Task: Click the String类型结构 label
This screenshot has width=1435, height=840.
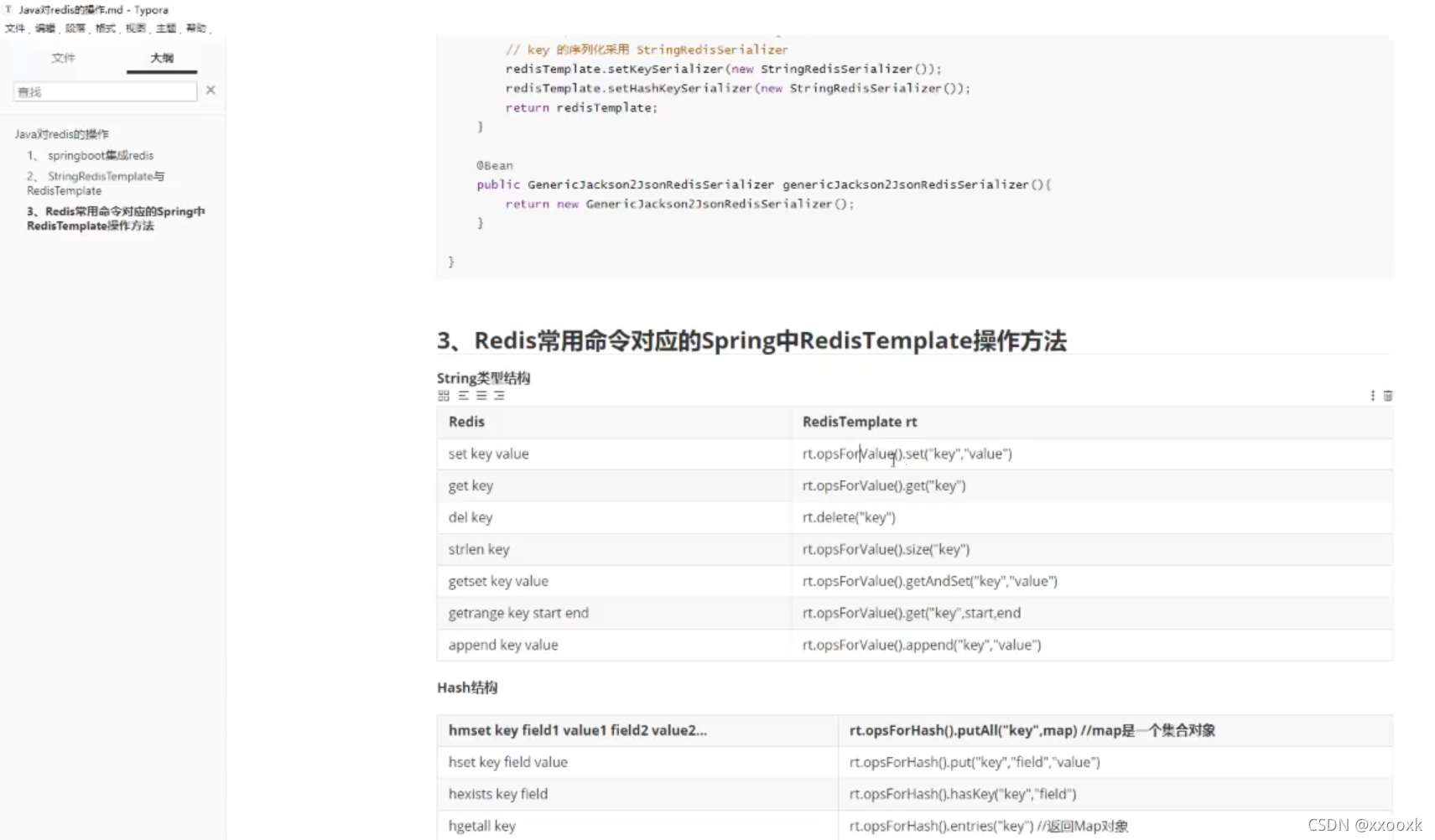Action: (x=484, y=378)
